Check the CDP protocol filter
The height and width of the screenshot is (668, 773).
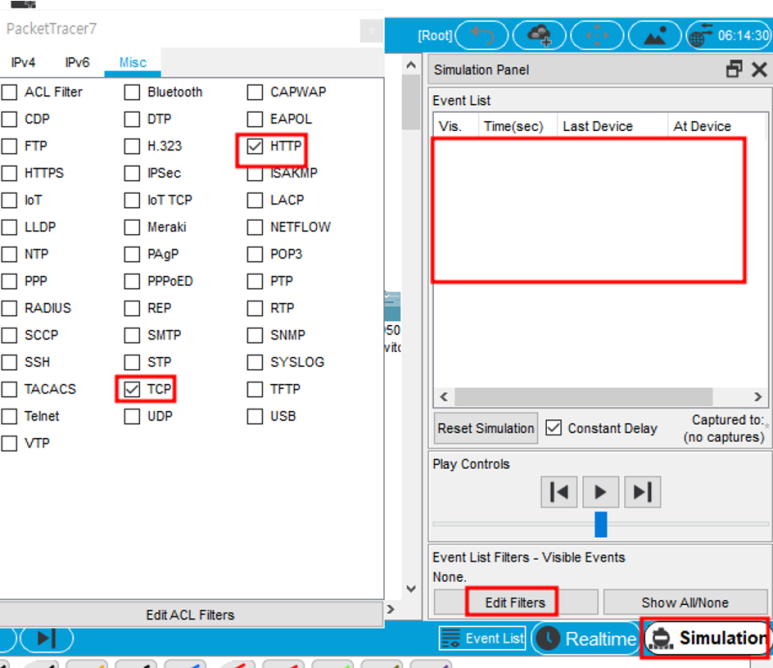9,119
